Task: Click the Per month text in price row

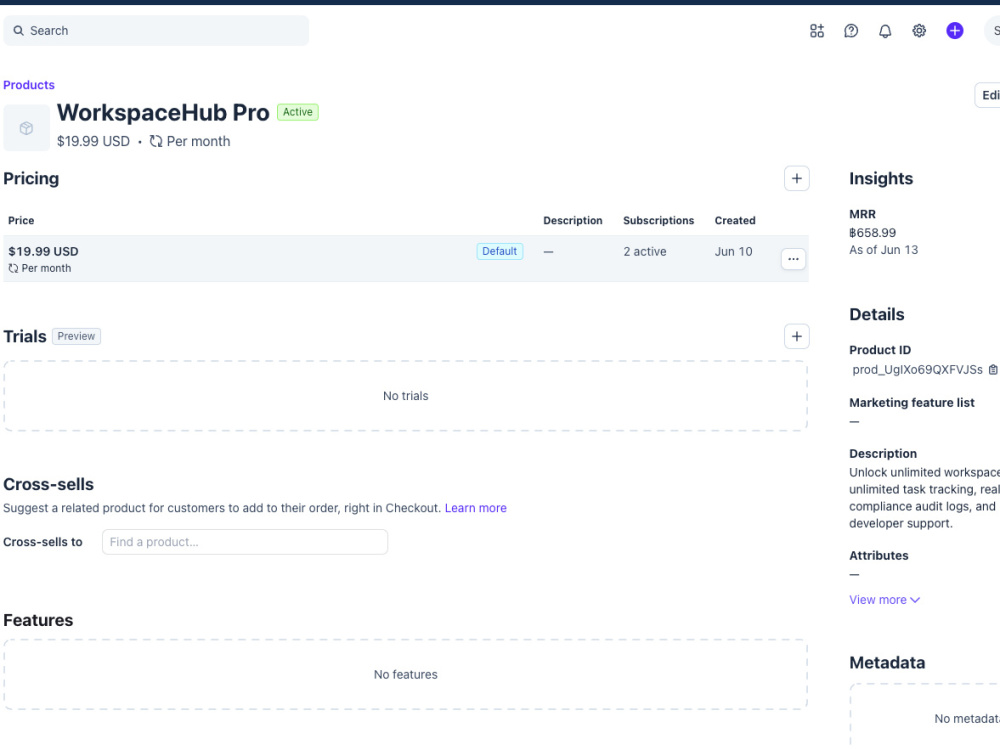Action: coord(46,268)
